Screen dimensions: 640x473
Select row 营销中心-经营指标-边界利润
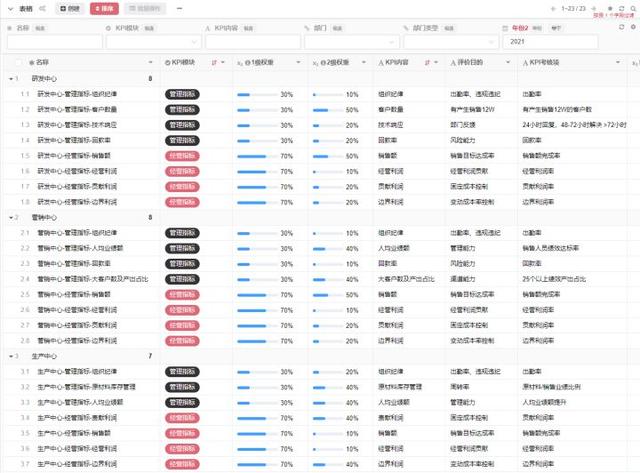[x=77, y=341]
